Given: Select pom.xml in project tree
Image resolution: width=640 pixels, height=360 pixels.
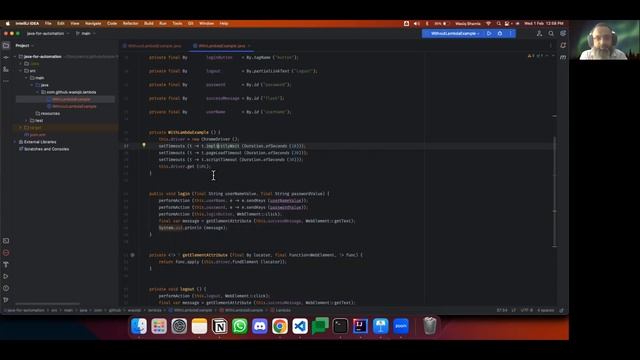Looking at the screenshot, I should click(x=35, y=135).
